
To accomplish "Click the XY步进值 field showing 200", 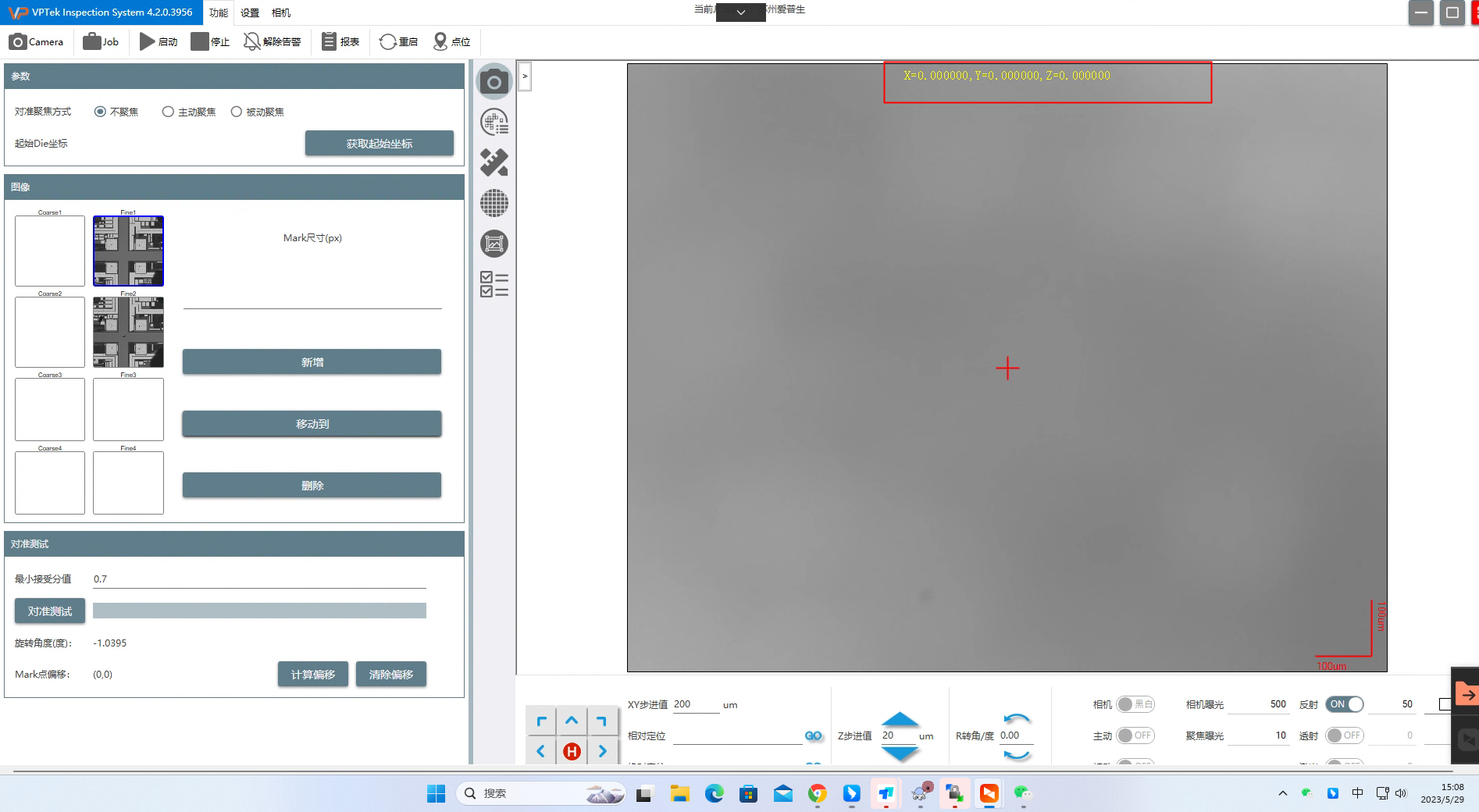I will coord(695,704).
